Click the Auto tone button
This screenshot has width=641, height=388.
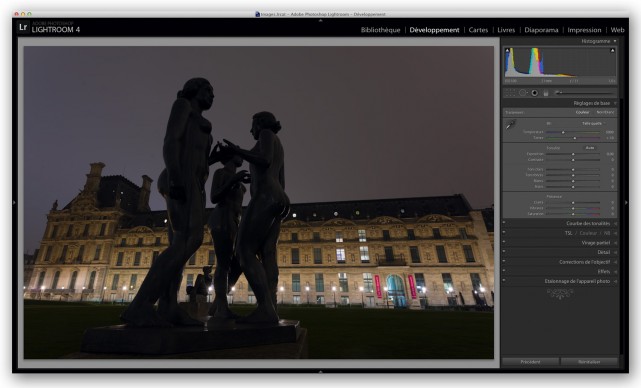(589, 148)
